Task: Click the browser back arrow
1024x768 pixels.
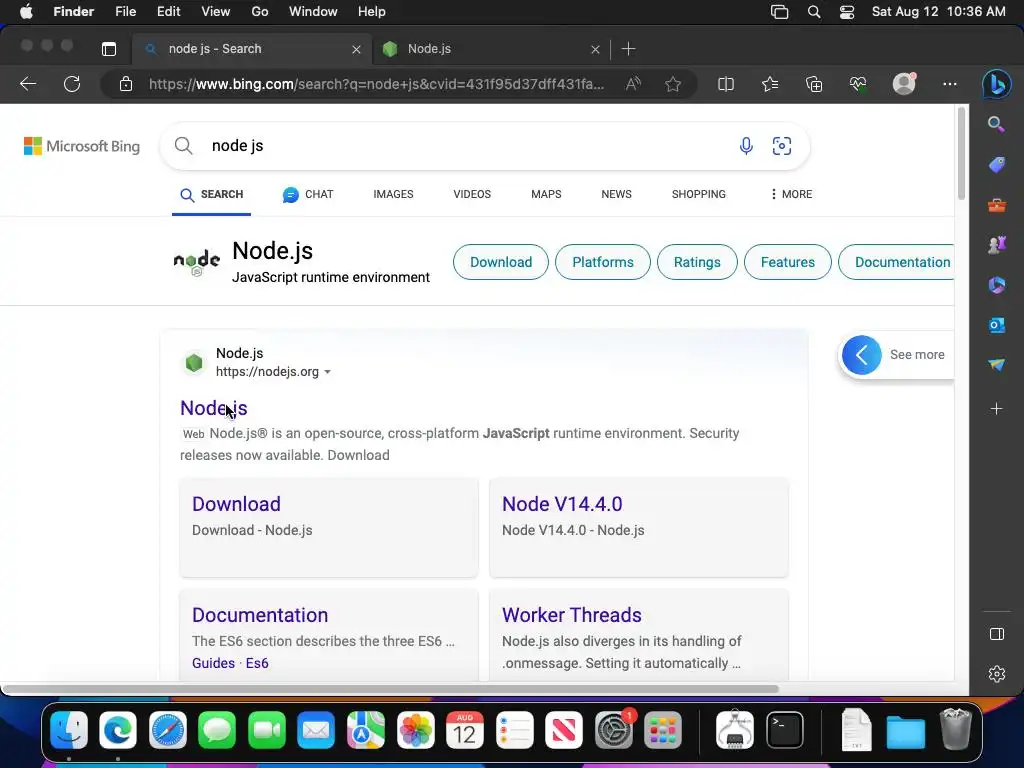Action: pos(28,84)
